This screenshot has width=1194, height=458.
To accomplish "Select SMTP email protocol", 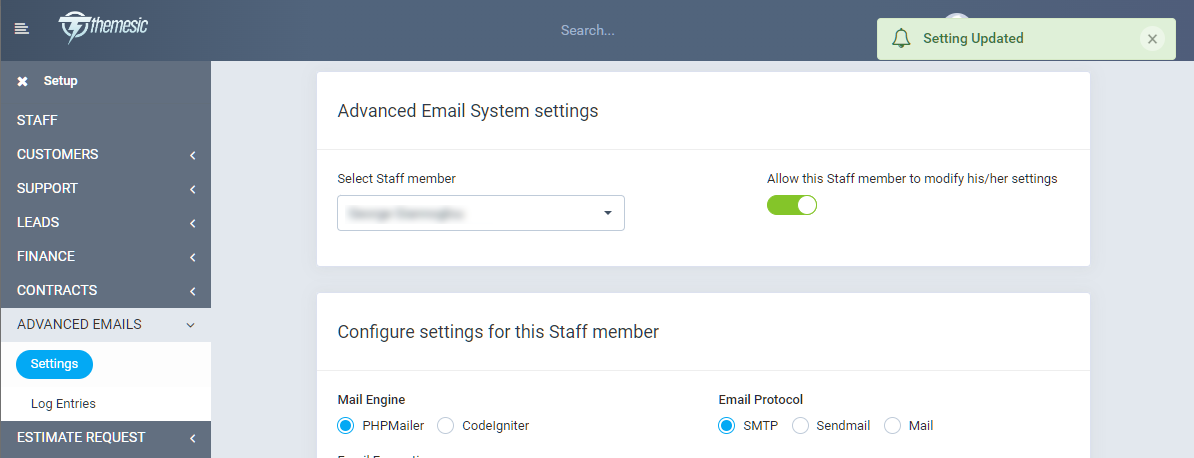I will click(x=727, y=425).
